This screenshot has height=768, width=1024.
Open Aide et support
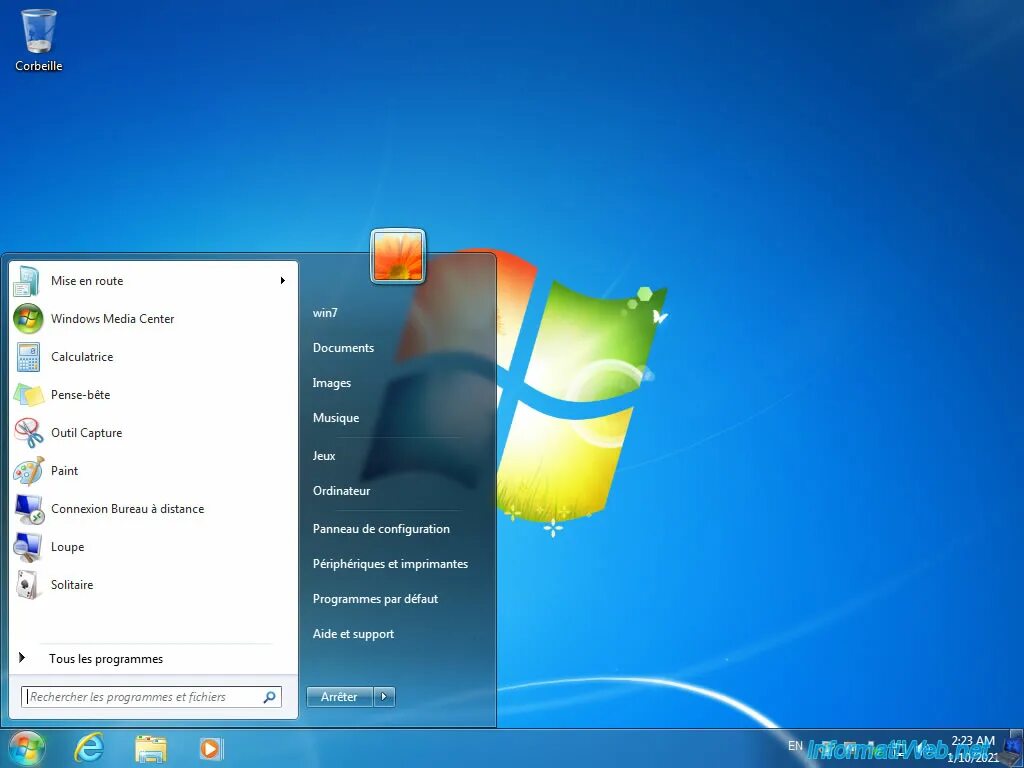pos(353,634)
